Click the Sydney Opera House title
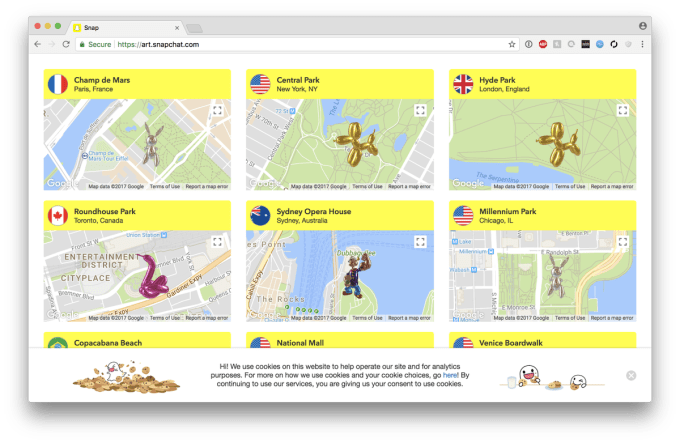680x443 pixels. pyautogui.click(x=314, y=212)
